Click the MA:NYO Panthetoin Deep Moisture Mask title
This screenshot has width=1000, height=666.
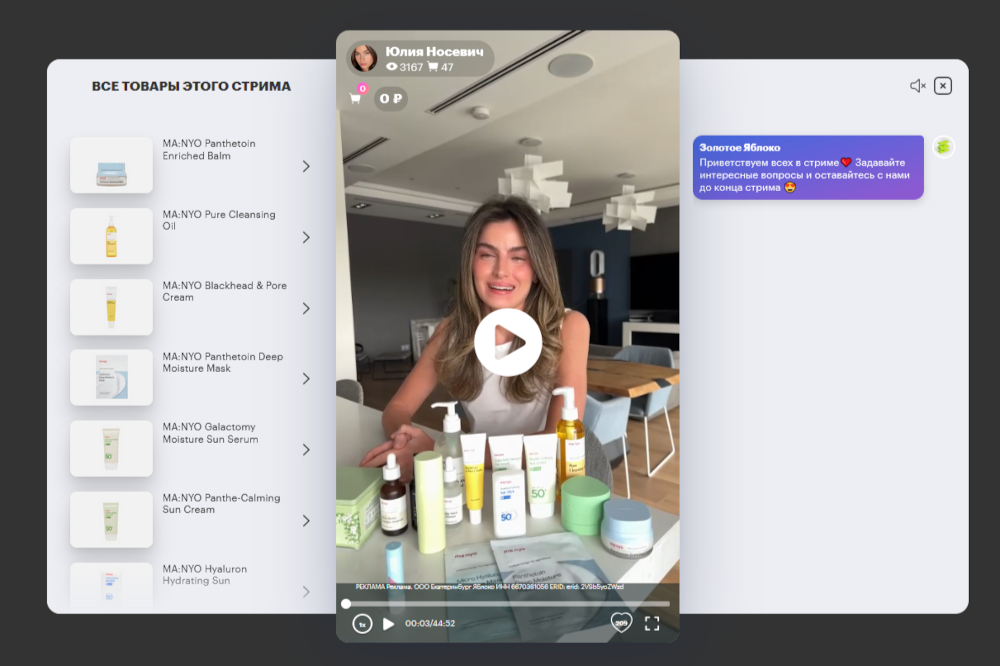tap(223, 362)
